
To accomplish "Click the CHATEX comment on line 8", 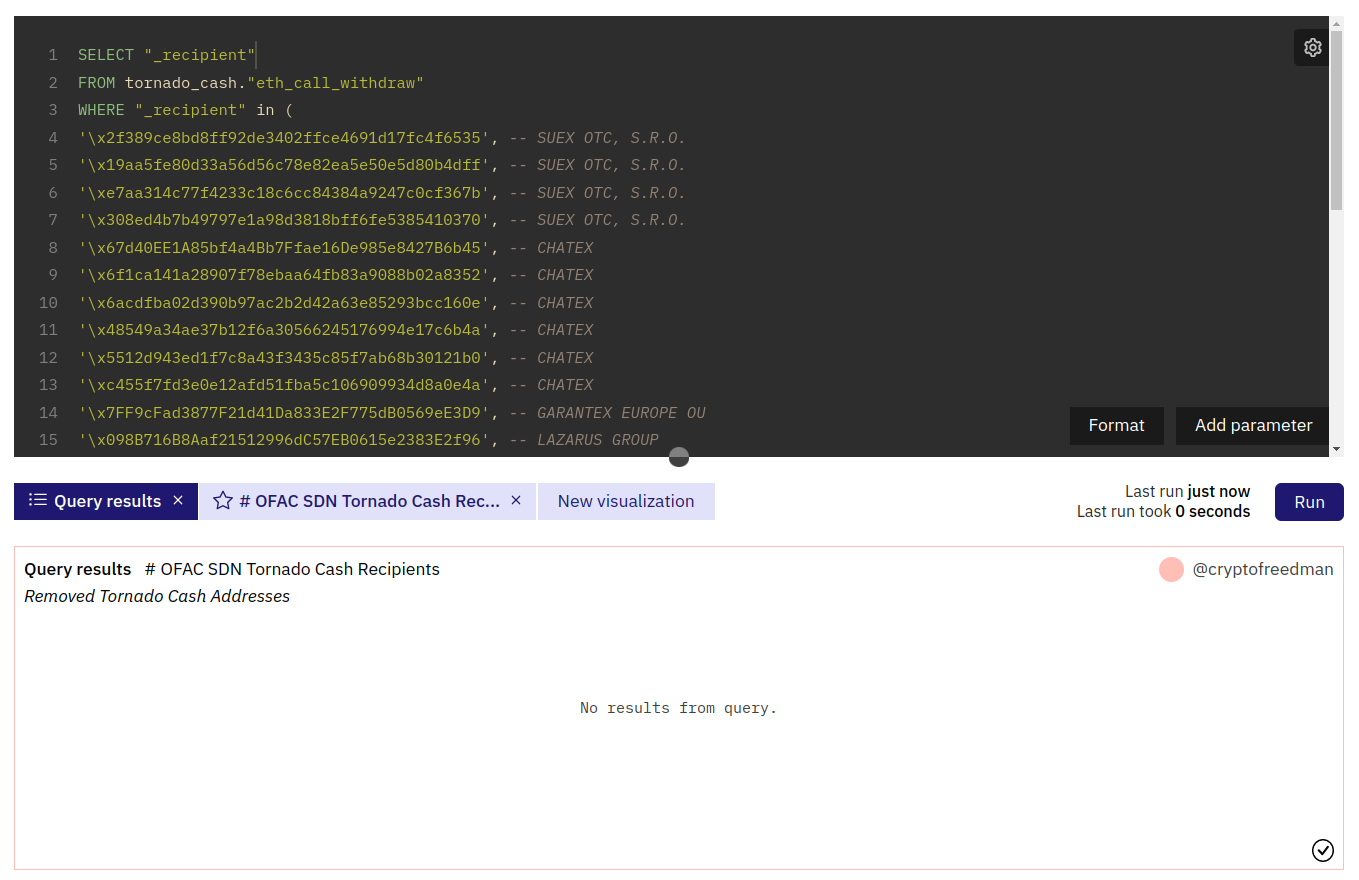I will (x=552, y=248).
